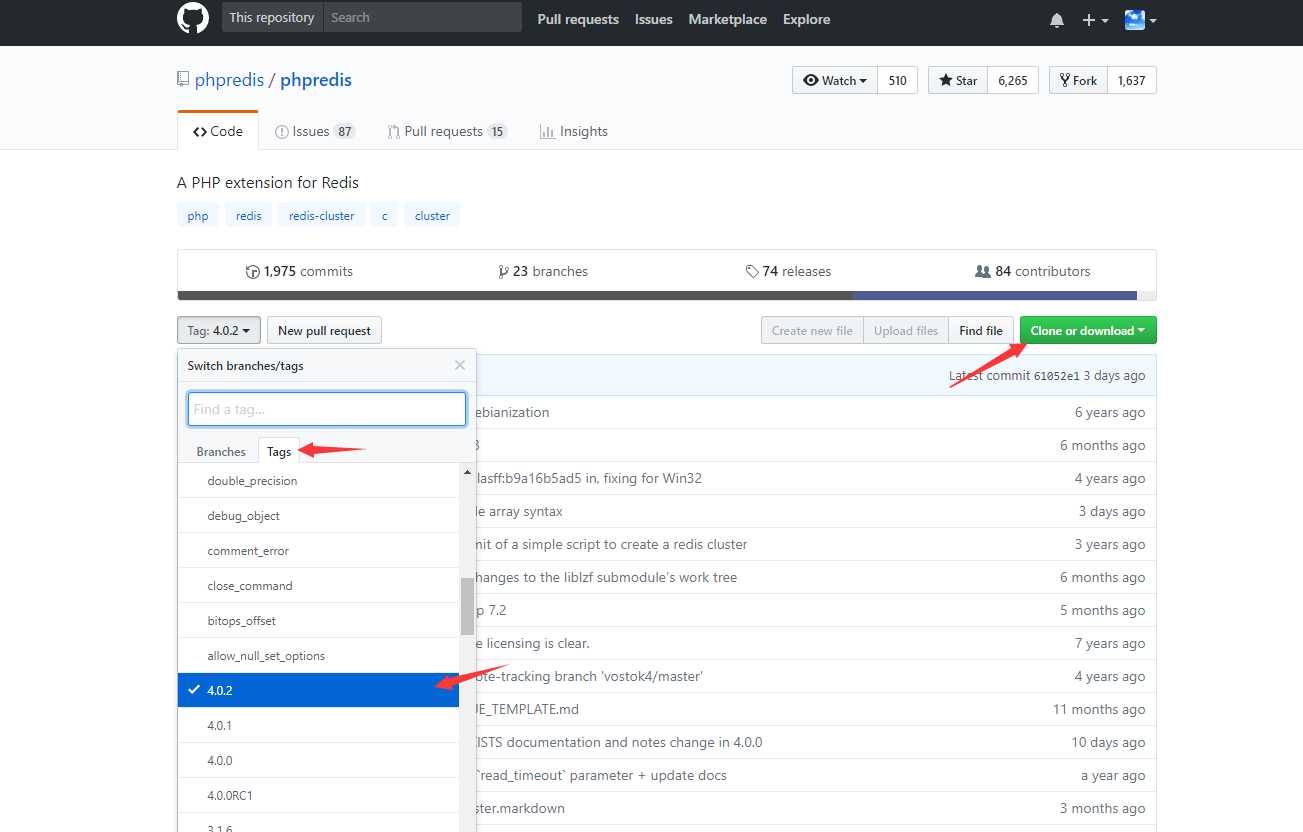Select the 4.0.1 tag

318,725
